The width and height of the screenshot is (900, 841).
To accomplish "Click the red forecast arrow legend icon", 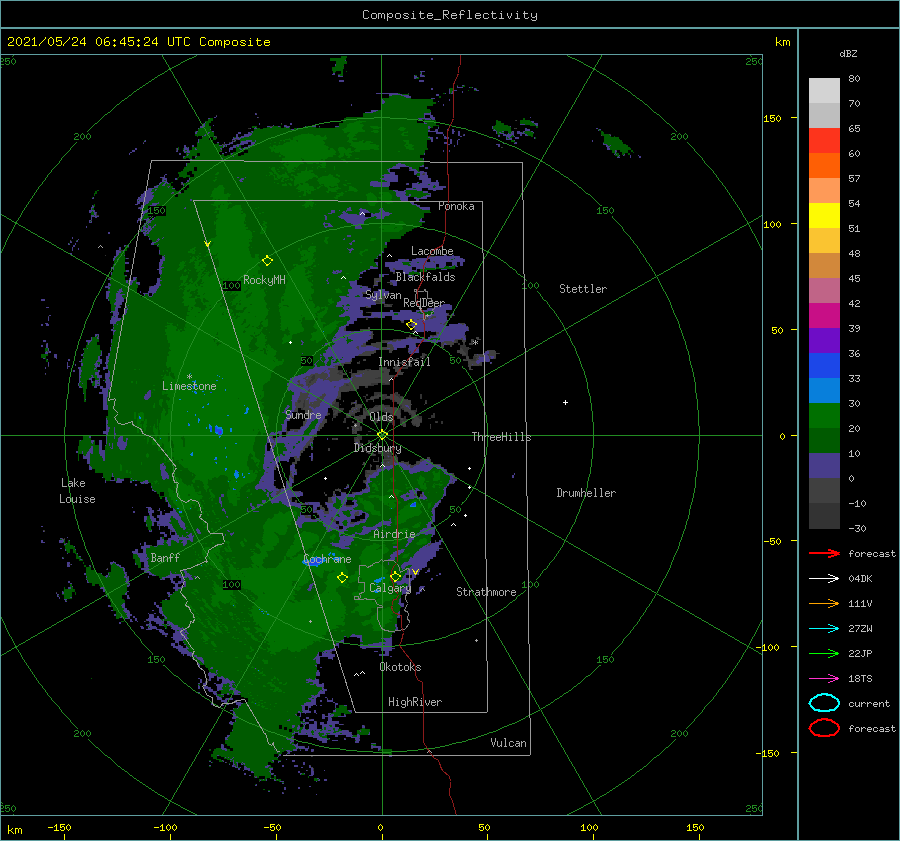I will click(x=824, y=553).
